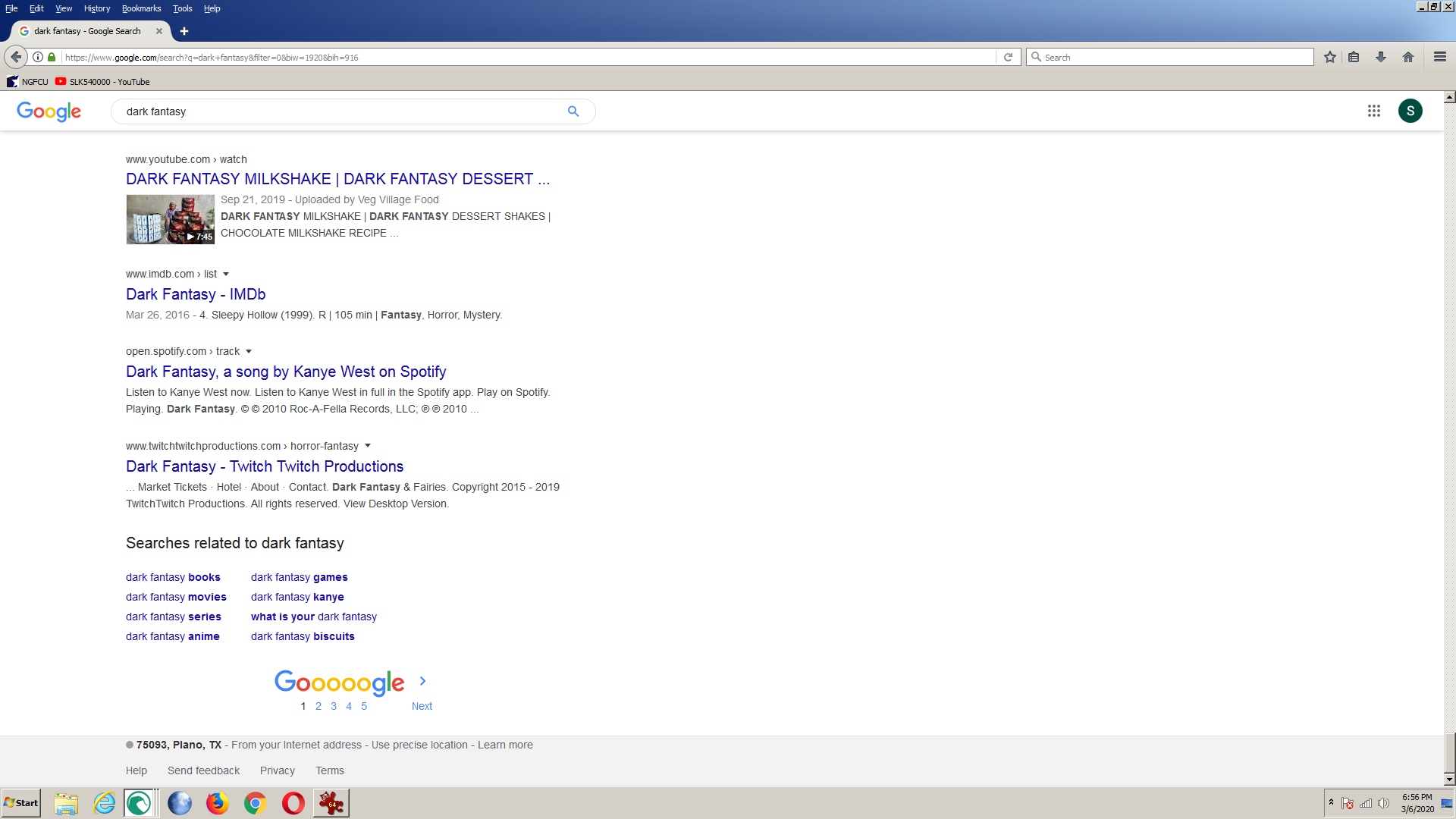Image resolution: width=1456 pixels, height=819 pixels.
Task: Open Firefox hamburger menu
Action: [x=1440, y=57]
